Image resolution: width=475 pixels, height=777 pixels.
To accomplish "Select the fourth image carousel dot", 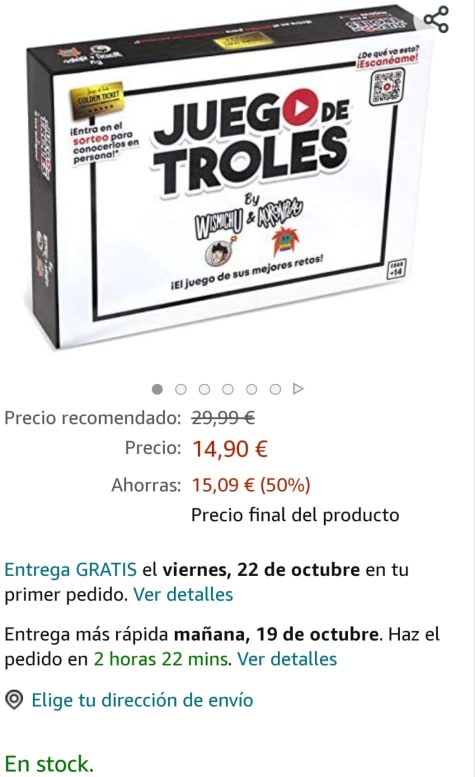I will click(228, 389).
